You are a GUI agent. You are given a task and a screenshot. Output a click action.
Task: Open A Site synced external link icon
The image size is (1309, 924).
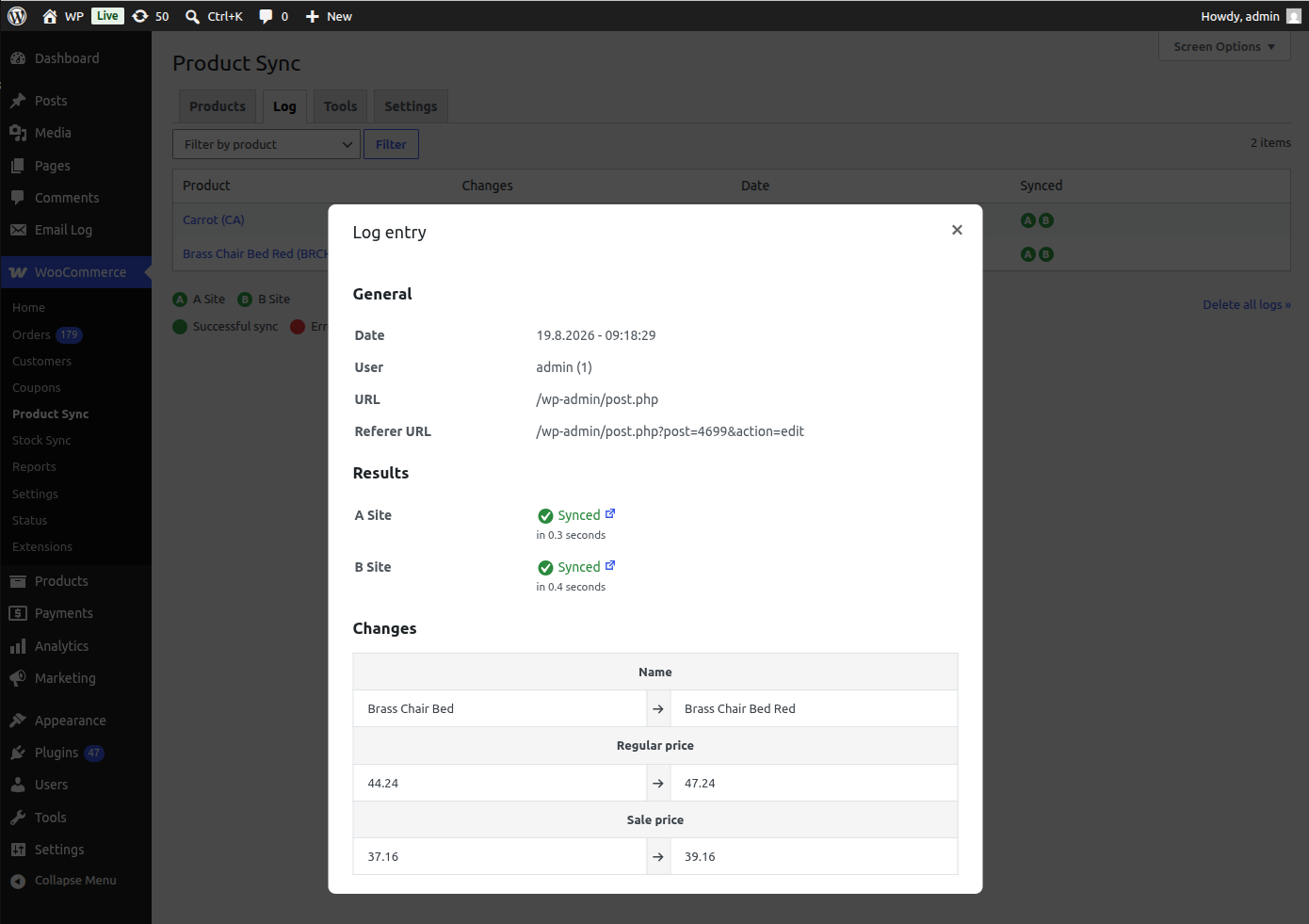tap(610, 513)
